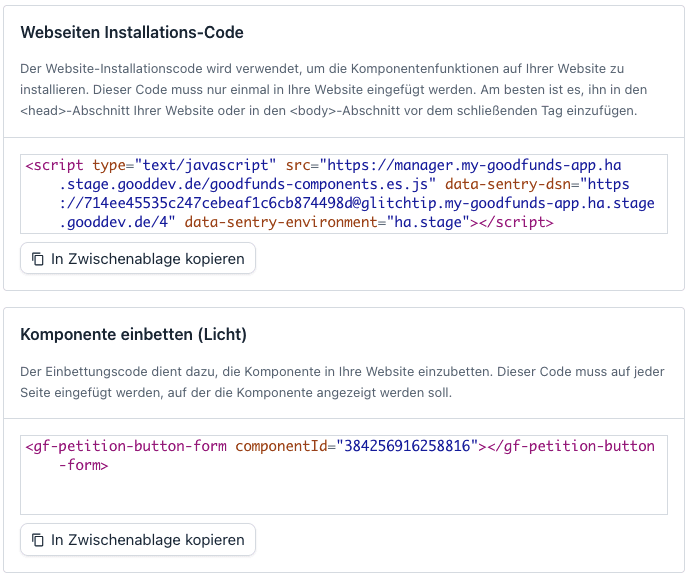Click the 'data-sentry-dsn' attribute text

point(508,184)
